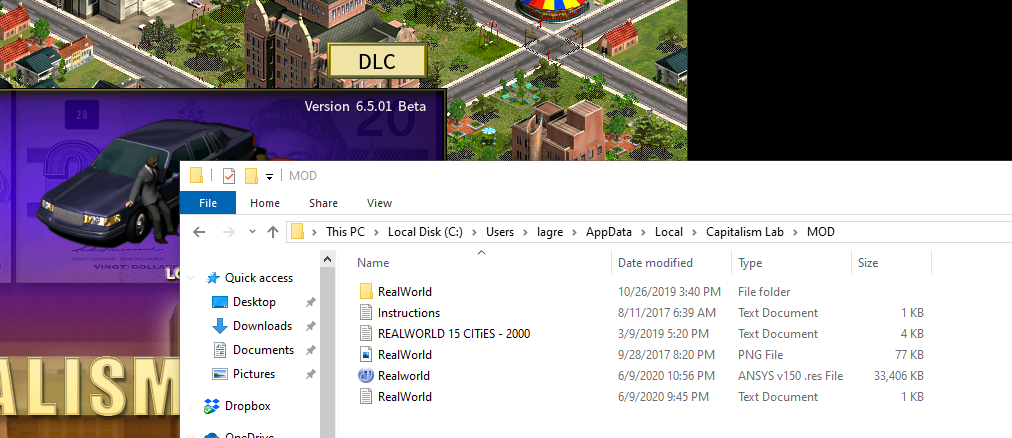1012x438 pixels.
Task: Open Documents in the navigation pane
Action: click(263, 350)
